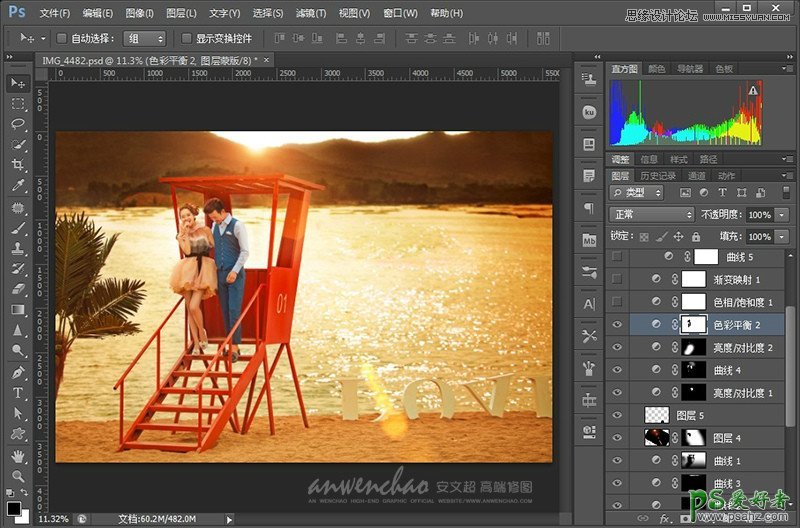
Task: Select the Zoom magnifier tool
Action: pos(18,475)
